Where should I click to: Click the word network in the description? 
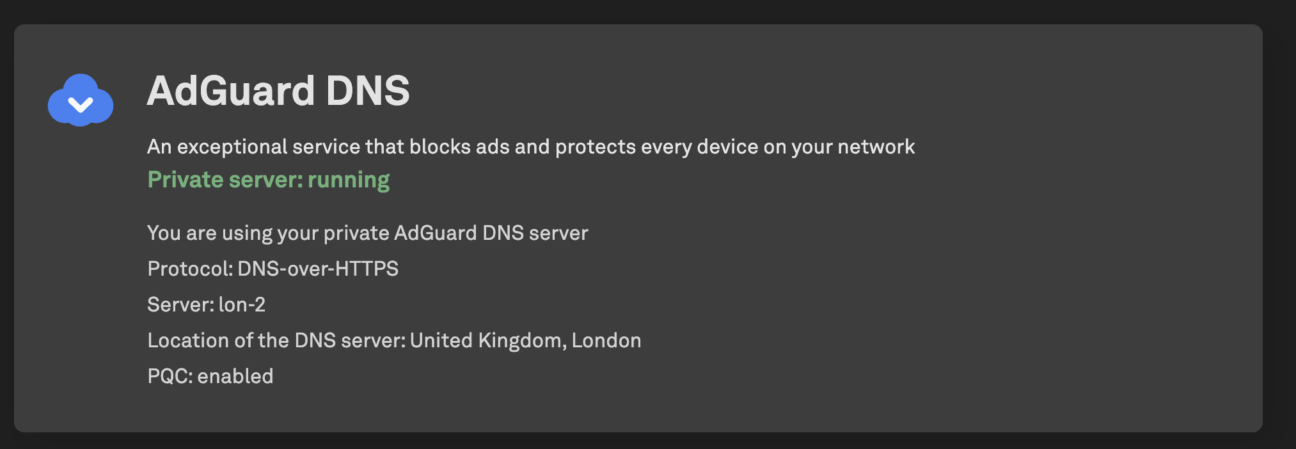pyautogui.click(x=878, y=147)
